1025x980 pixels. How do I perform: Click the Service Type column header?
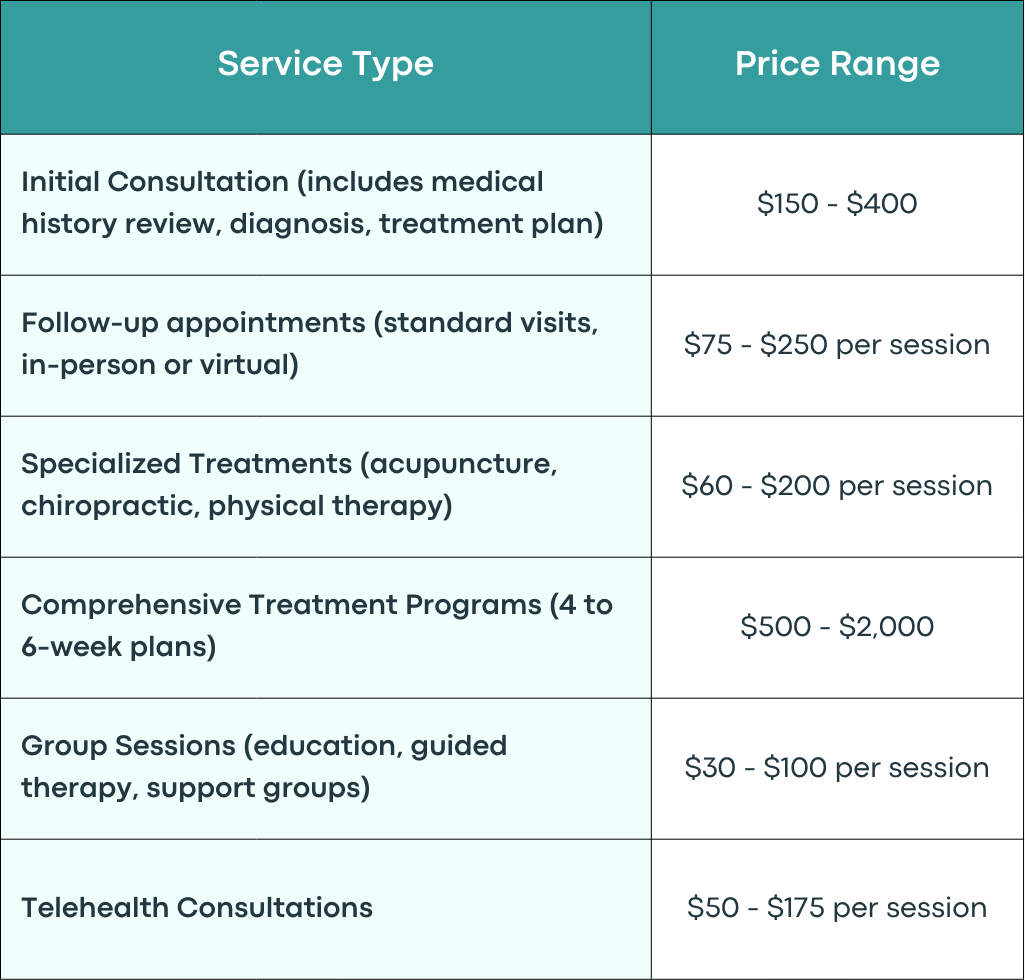point(326,65)
